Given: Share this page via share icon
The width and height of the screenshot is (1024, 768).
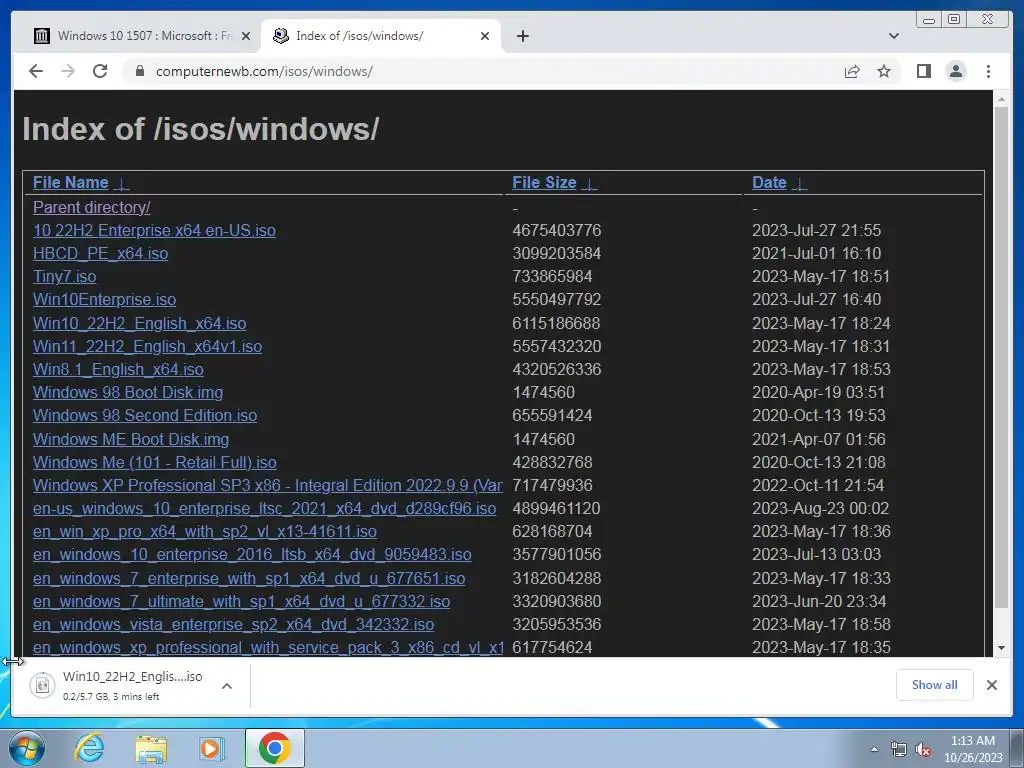Looking at the screenshot, I should (x=852, y=71).
